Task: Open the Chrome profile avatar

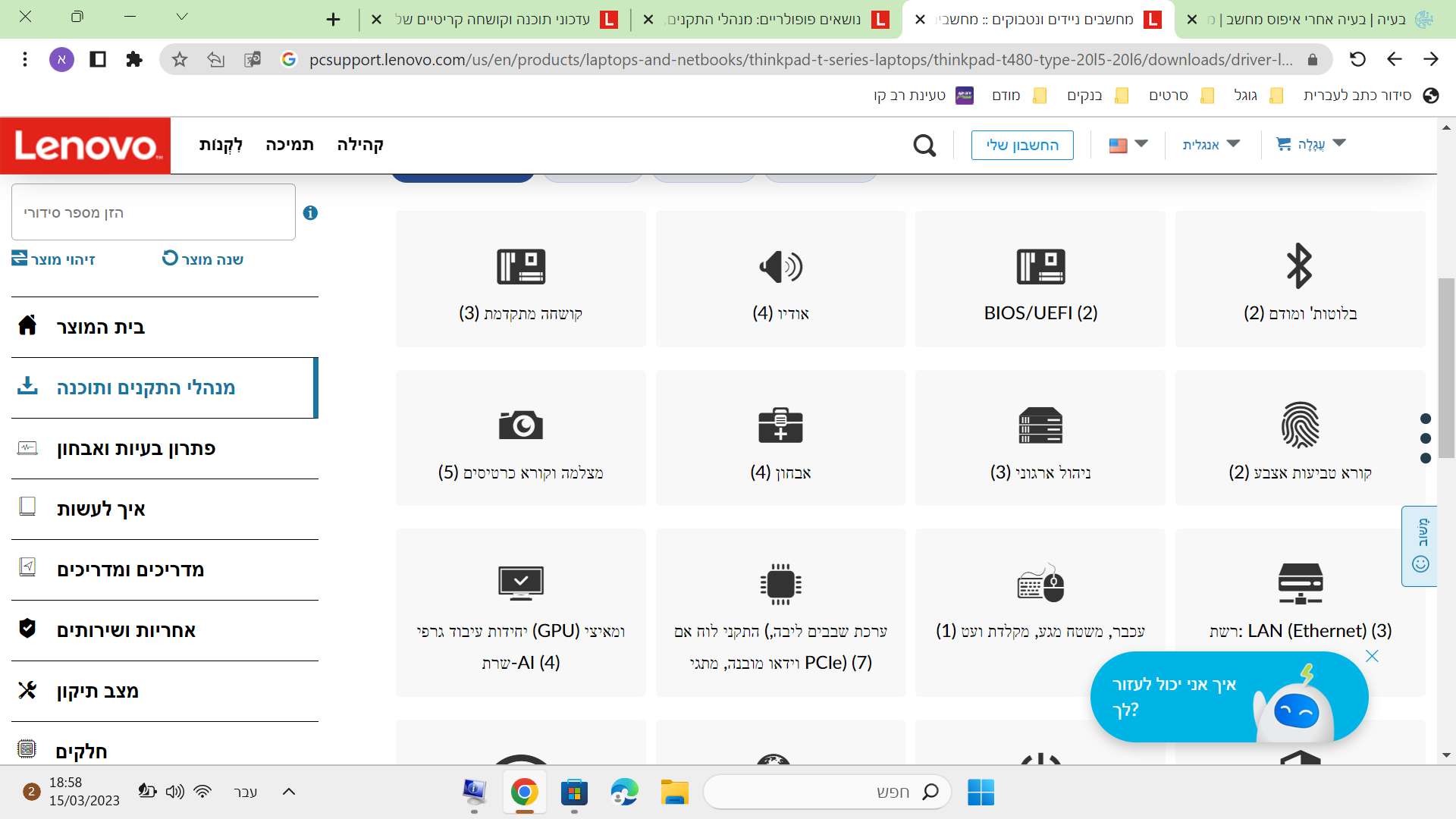Action: (61, 59)
